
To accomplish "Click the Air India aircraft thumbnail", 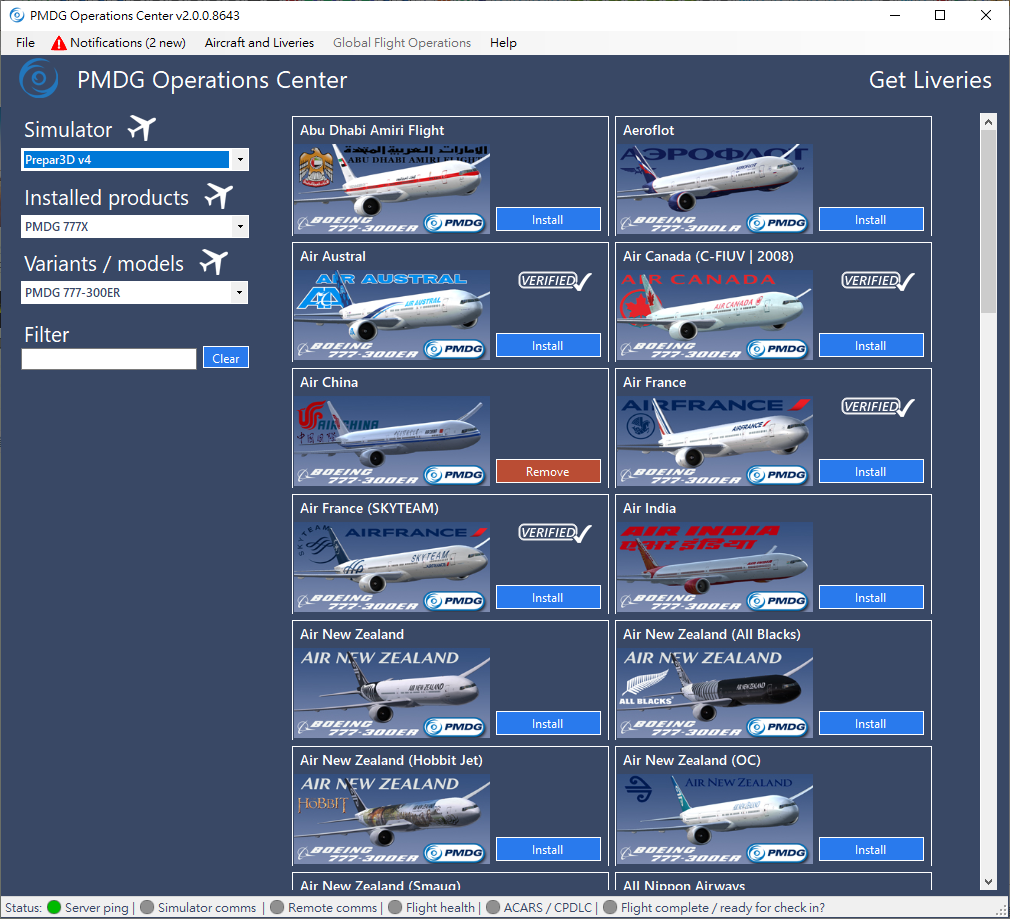I will coord(715,567).
